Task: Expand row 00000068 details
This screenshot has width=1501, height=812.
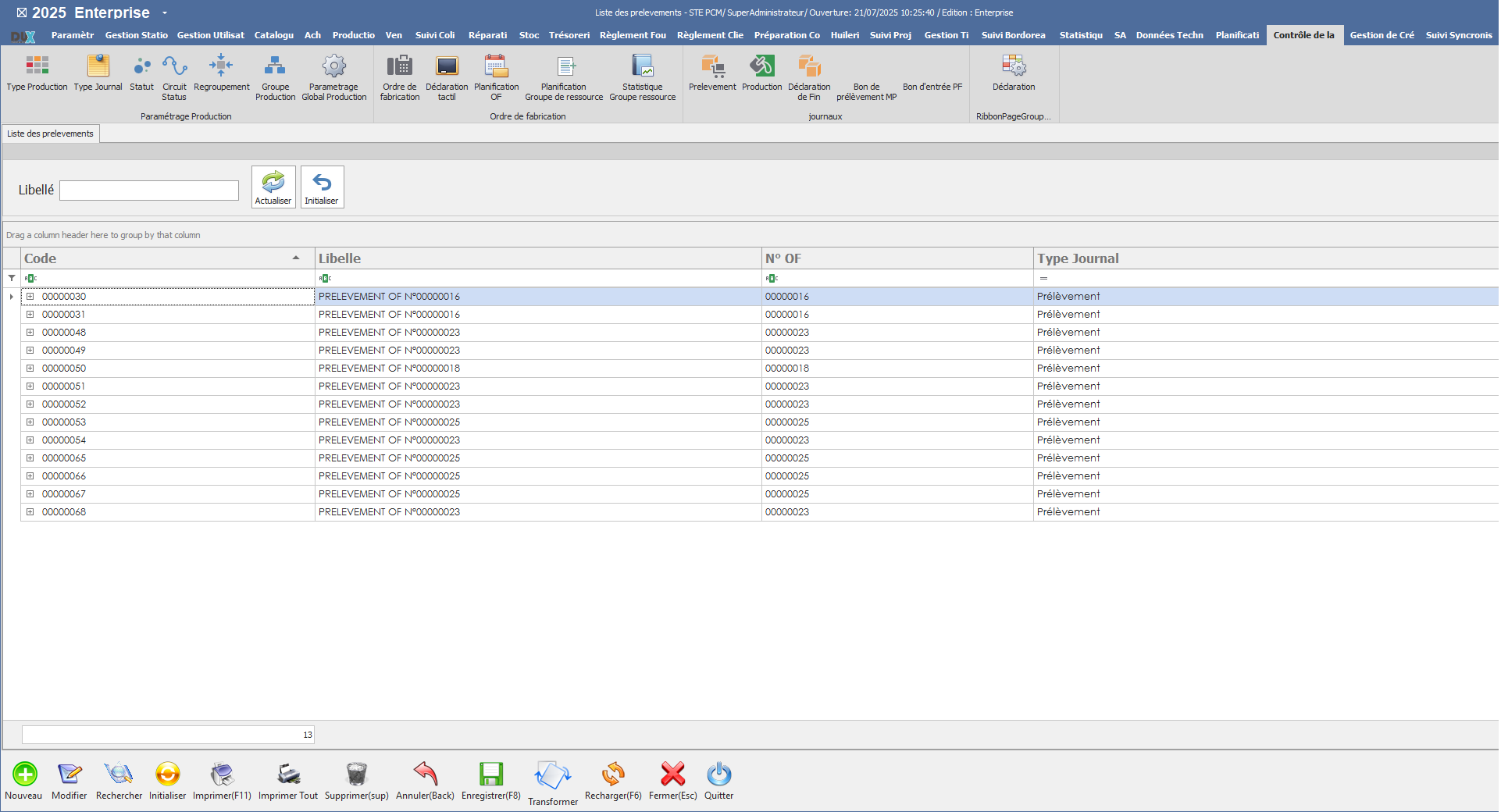Action: pos(30,512)
